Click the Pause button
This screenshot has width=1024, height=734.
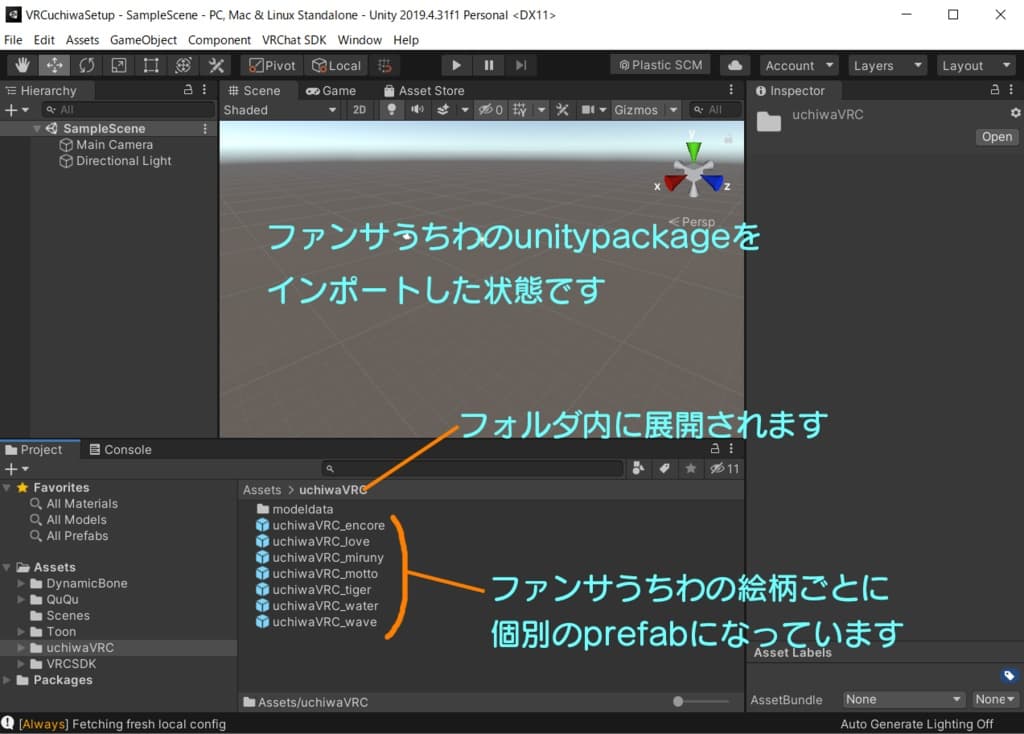(488, 65)
